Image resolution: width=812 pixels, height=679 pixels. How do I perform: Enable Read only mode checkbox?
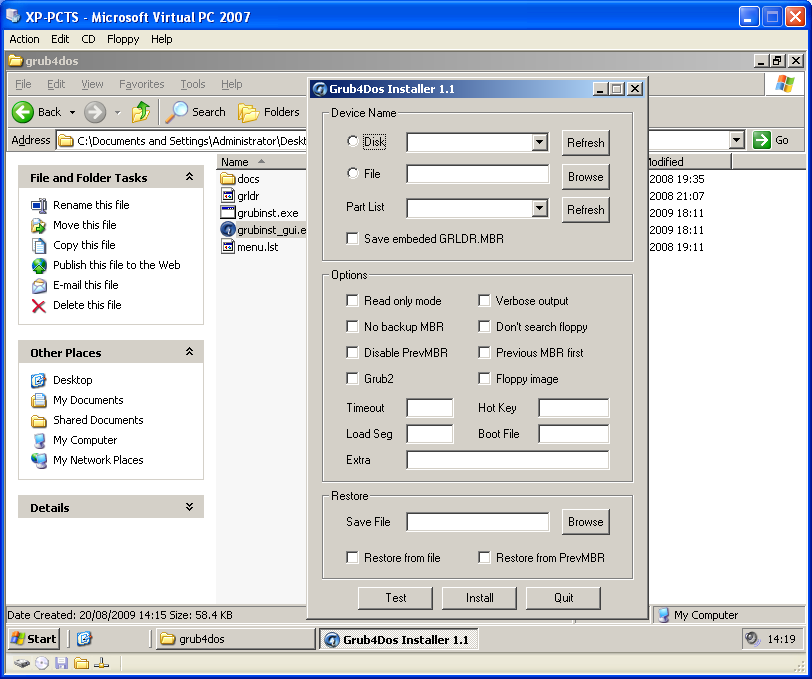[x=352, y=300]
